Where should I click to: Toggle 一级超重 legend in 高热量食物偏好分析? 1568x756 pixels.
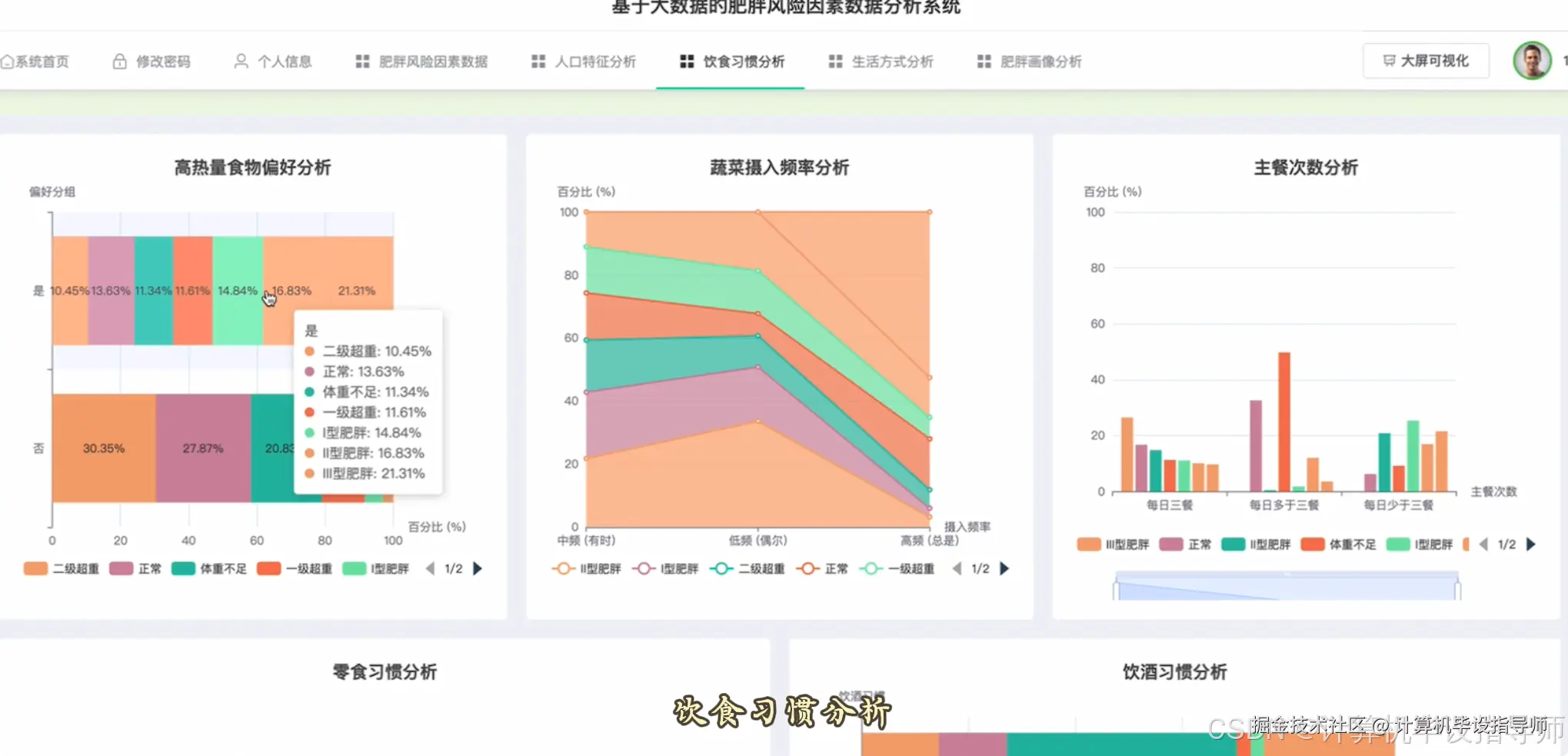pos(295,568)
